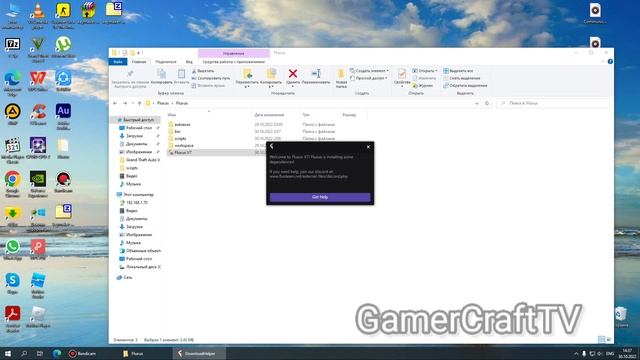Switch to the Home ribbon tab
640x360 pixels.
tap(139, 62)
